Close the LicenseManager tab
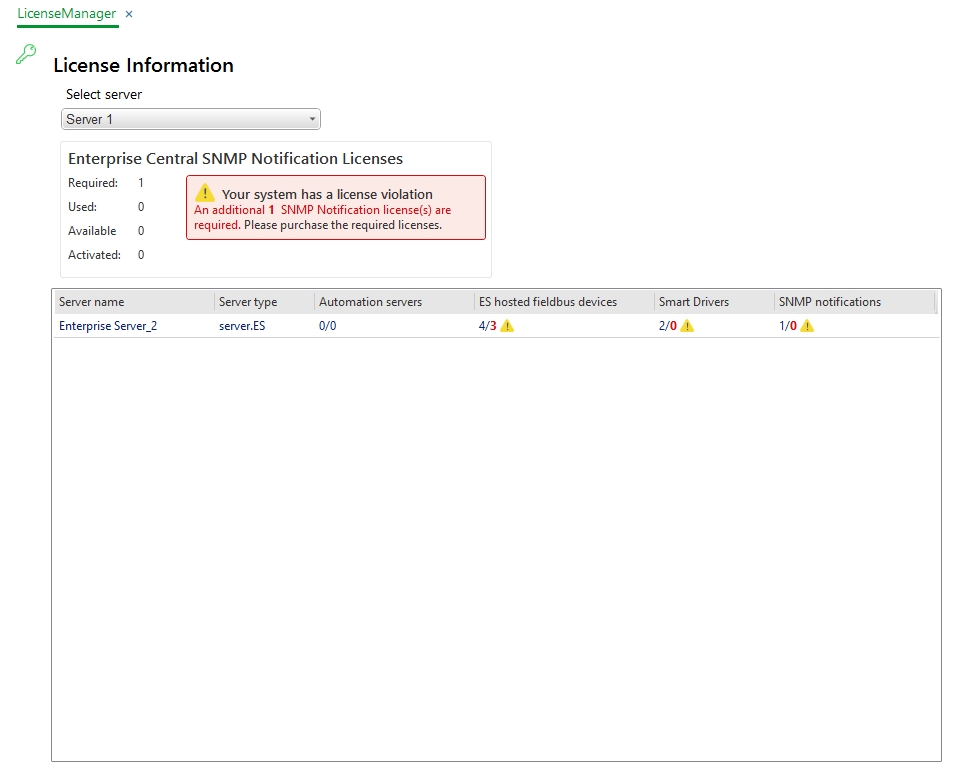The height and width of the screenshot is (769, 954). pyautogui.click(x=129, y=14)
